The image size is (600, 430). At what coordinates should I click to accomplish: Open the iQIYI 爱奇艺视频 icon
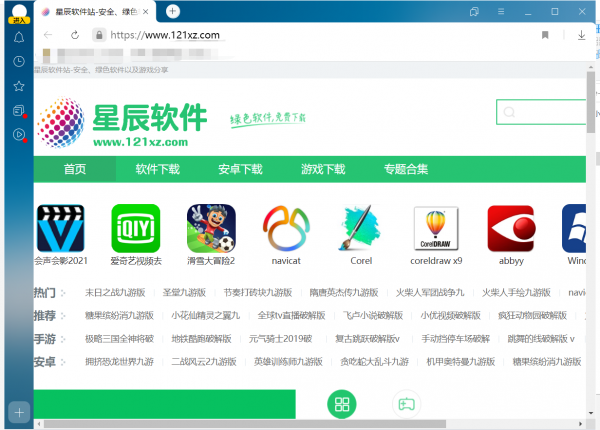135,228
